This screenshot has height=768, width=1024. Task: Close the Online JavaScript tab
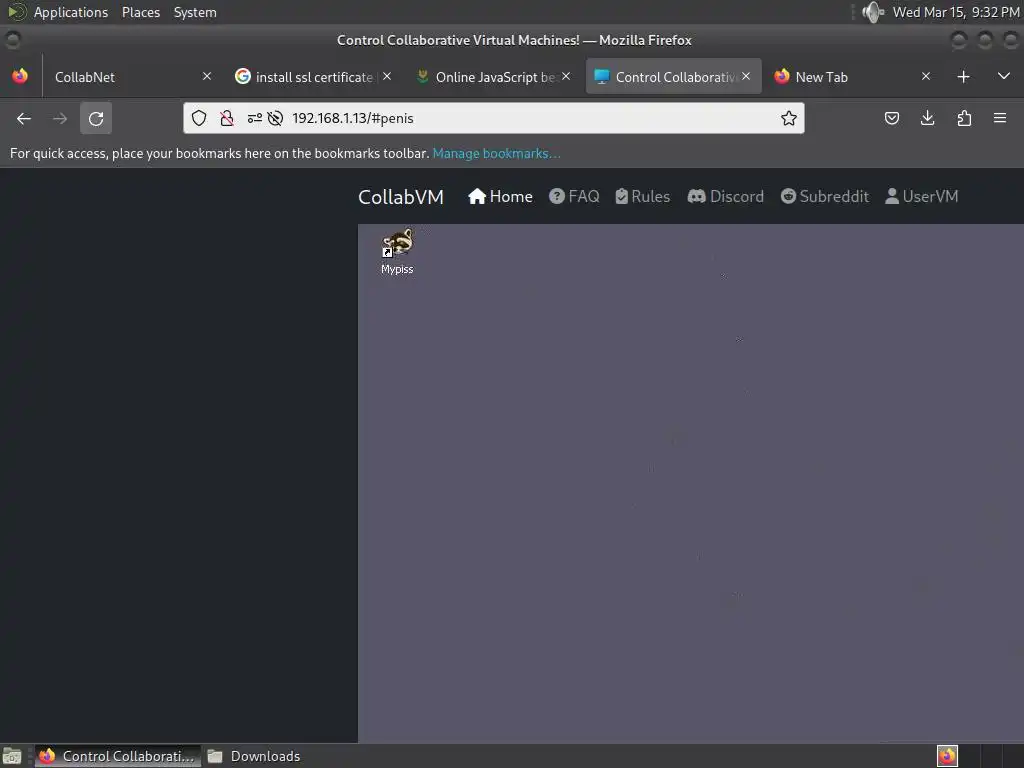(x=566, y=76)
